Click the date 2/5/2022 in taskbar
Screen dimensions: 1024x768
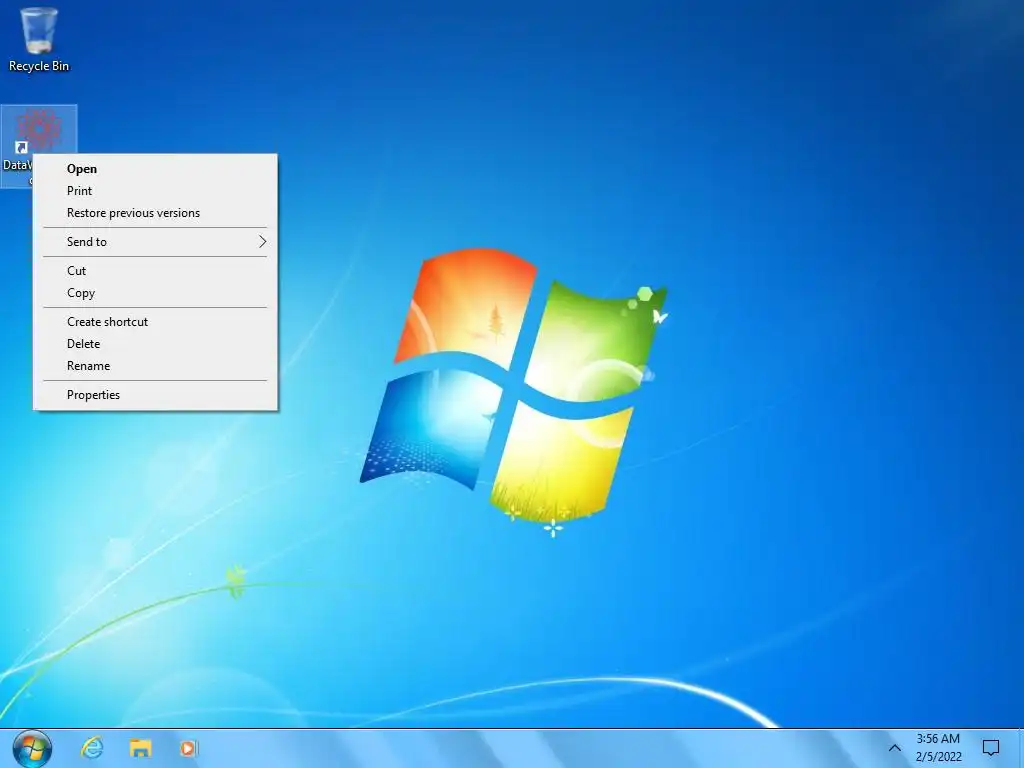[938, 756]
